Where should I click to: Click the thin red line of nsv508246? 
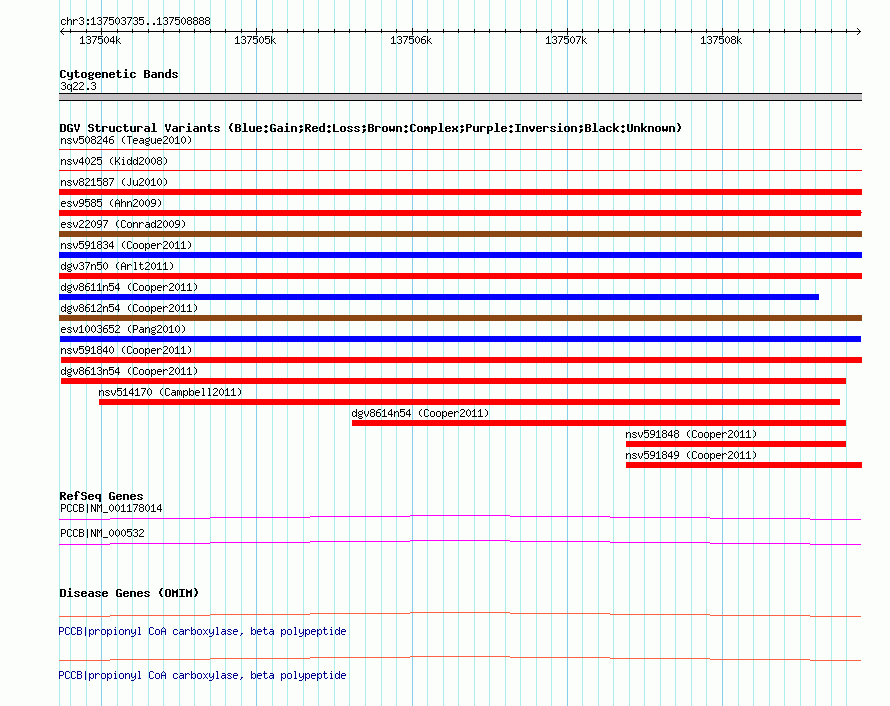tap(460, 149)
